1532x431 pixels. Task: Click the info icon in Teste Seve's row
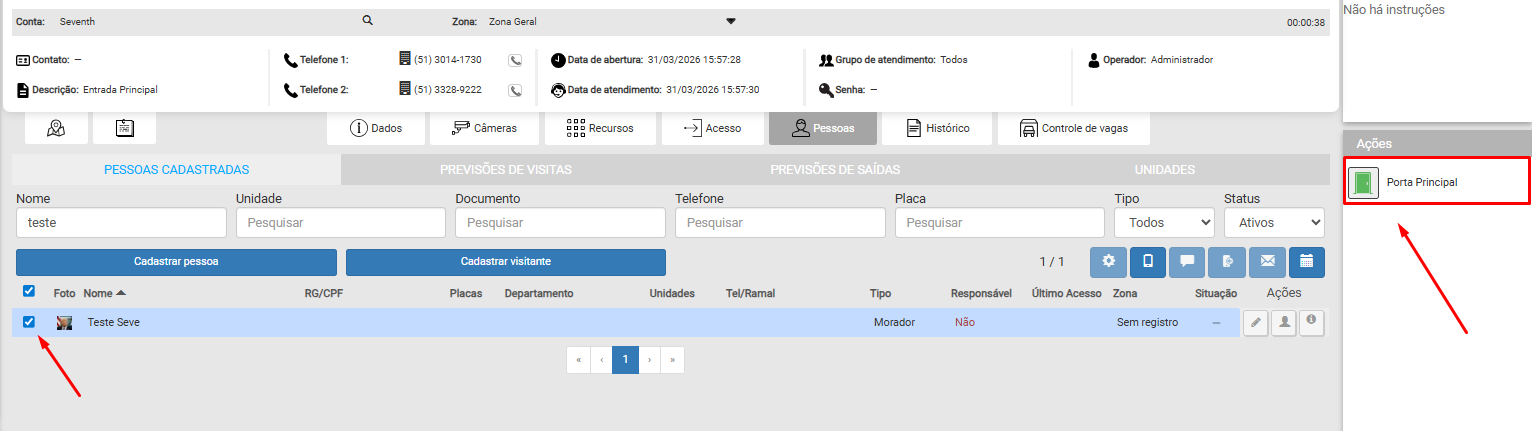[1311, 322]
